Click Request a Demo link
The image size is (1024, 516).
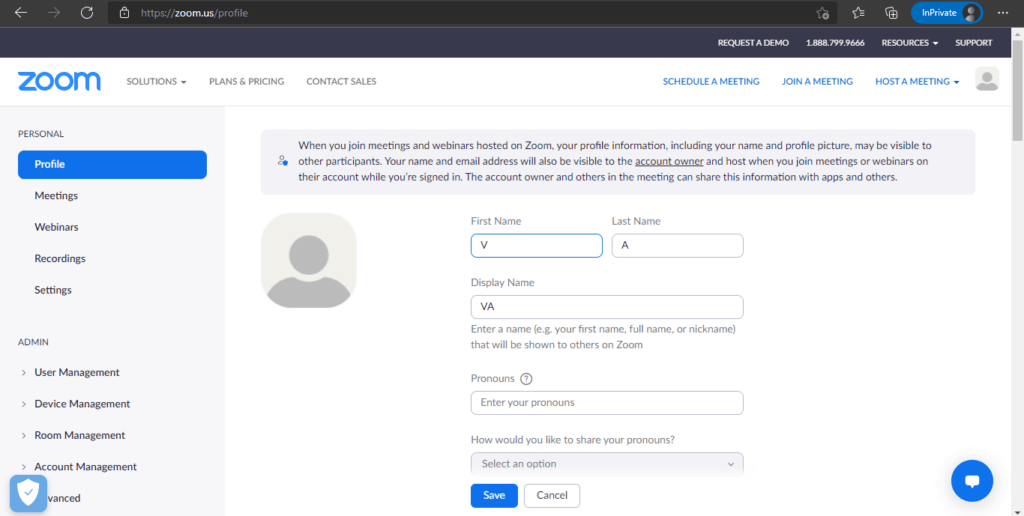coord(753,42)
